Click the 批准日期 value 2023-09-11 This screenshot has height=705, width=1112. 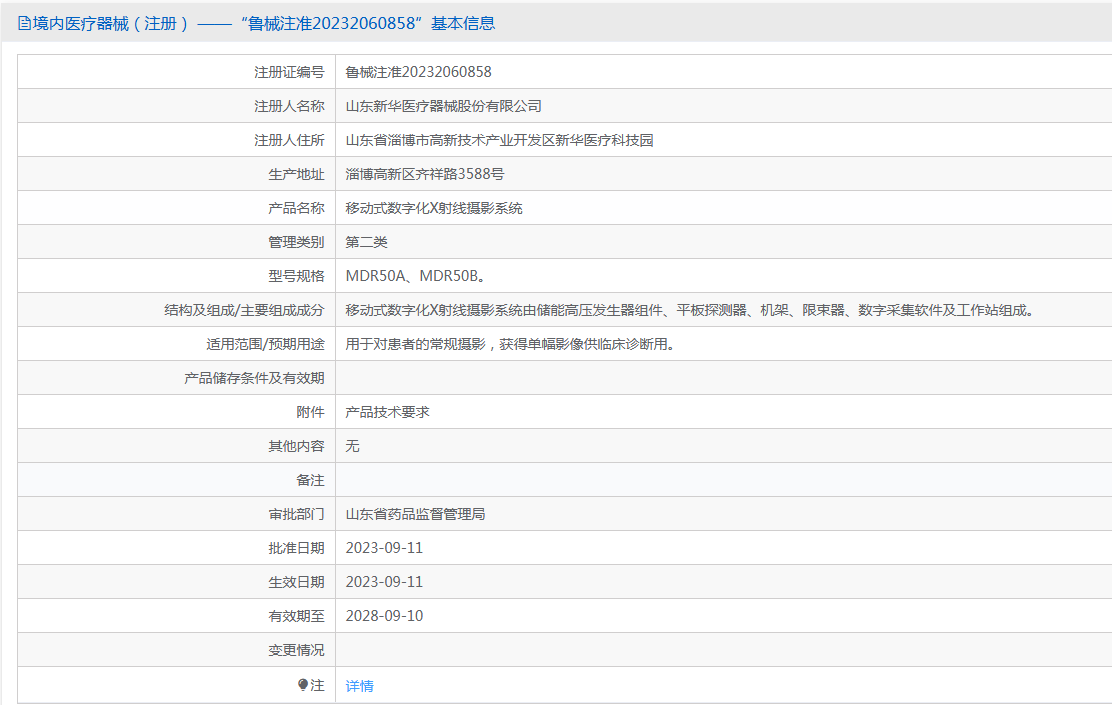click(384, 548)
